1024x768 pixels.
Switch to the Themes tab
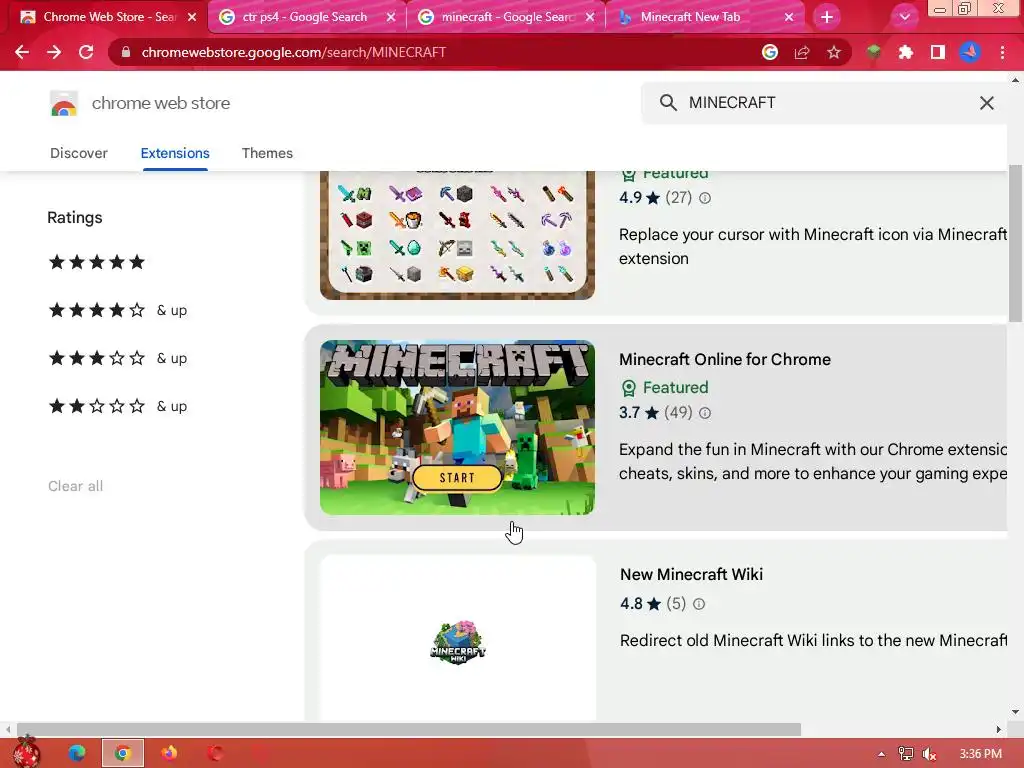coord(267,153)
